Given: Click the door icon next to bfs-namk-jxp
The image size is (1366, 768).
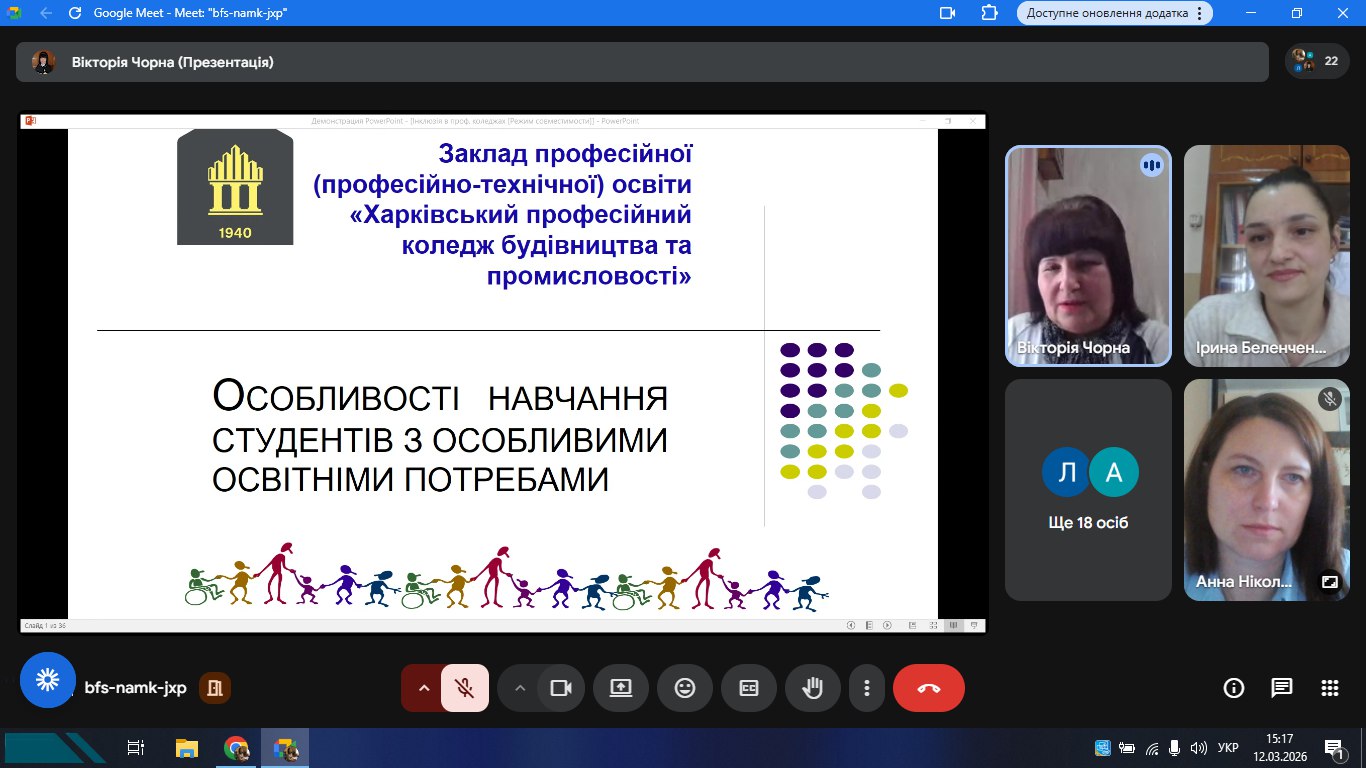Looking at the screenshot, I should click(x=215, y=688).
